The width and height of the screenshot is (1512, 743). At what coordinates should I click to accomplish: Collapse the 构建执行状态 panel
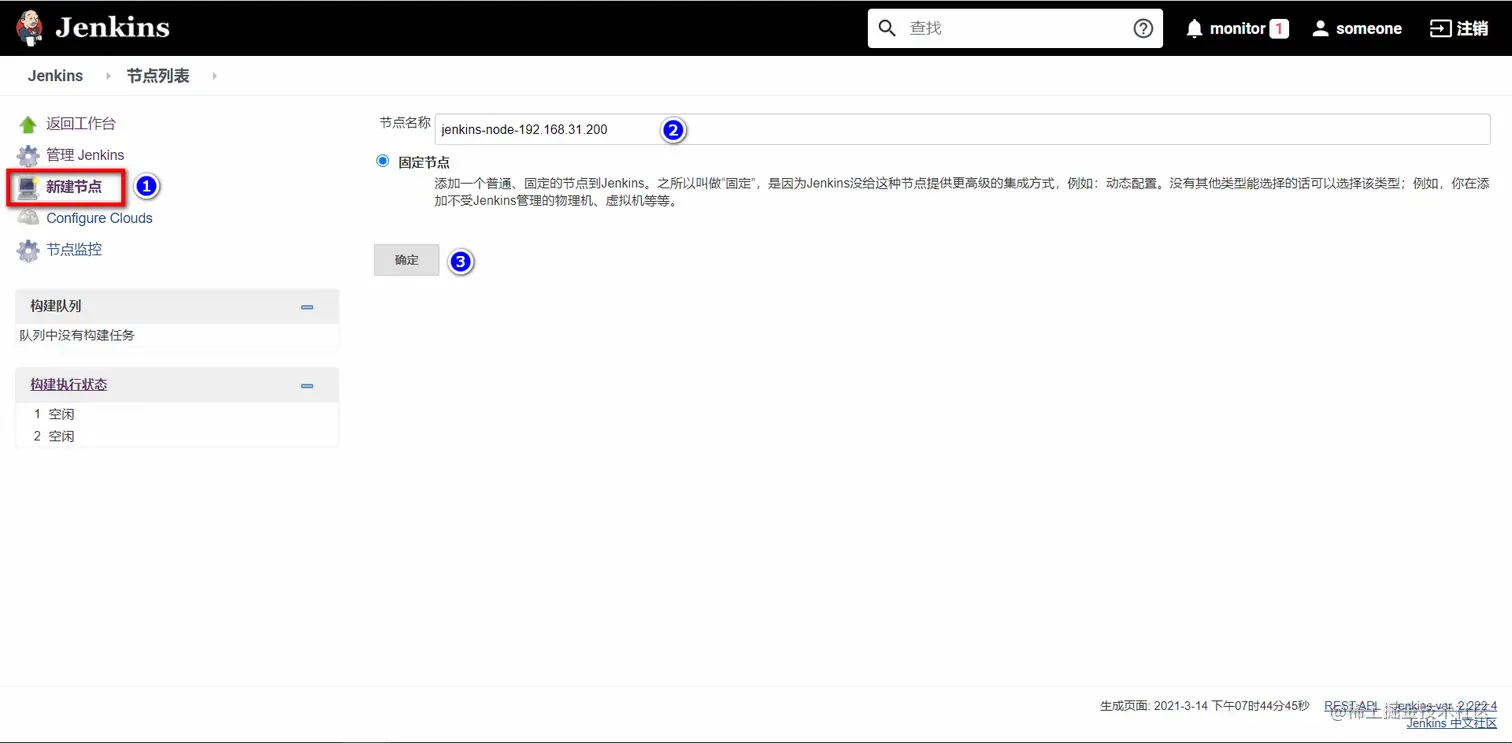point(307,386)
